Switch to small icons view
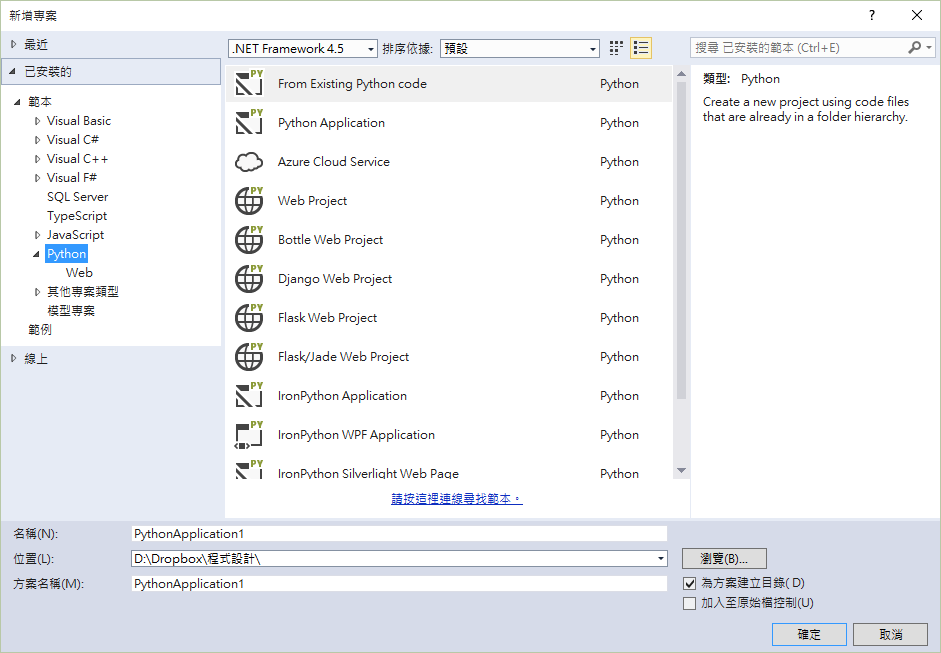Viewport: 941px width, 653px height. pos(616,48)
